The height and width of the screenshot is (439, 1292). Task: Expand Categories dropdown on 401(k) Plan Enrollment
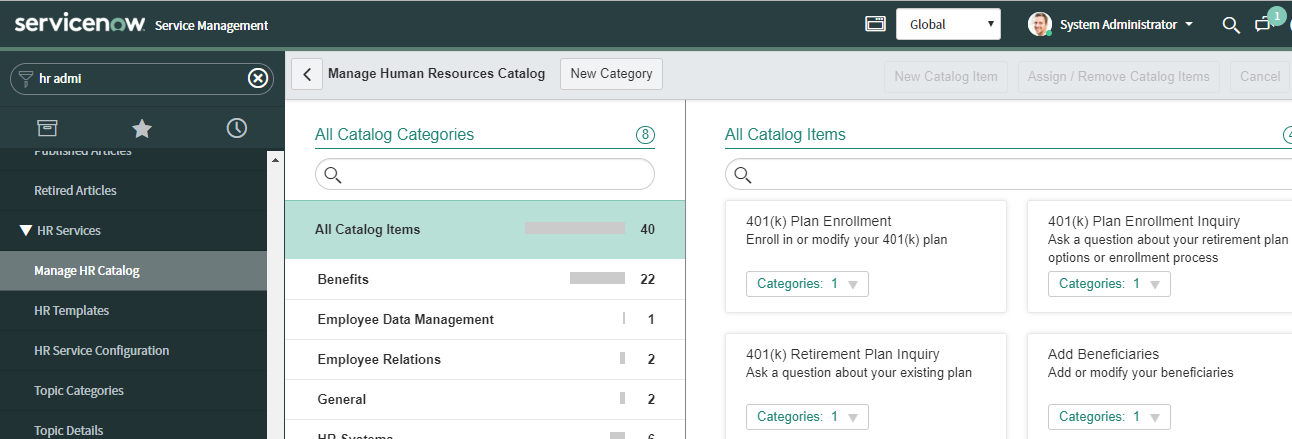click(x=807, y=284)
